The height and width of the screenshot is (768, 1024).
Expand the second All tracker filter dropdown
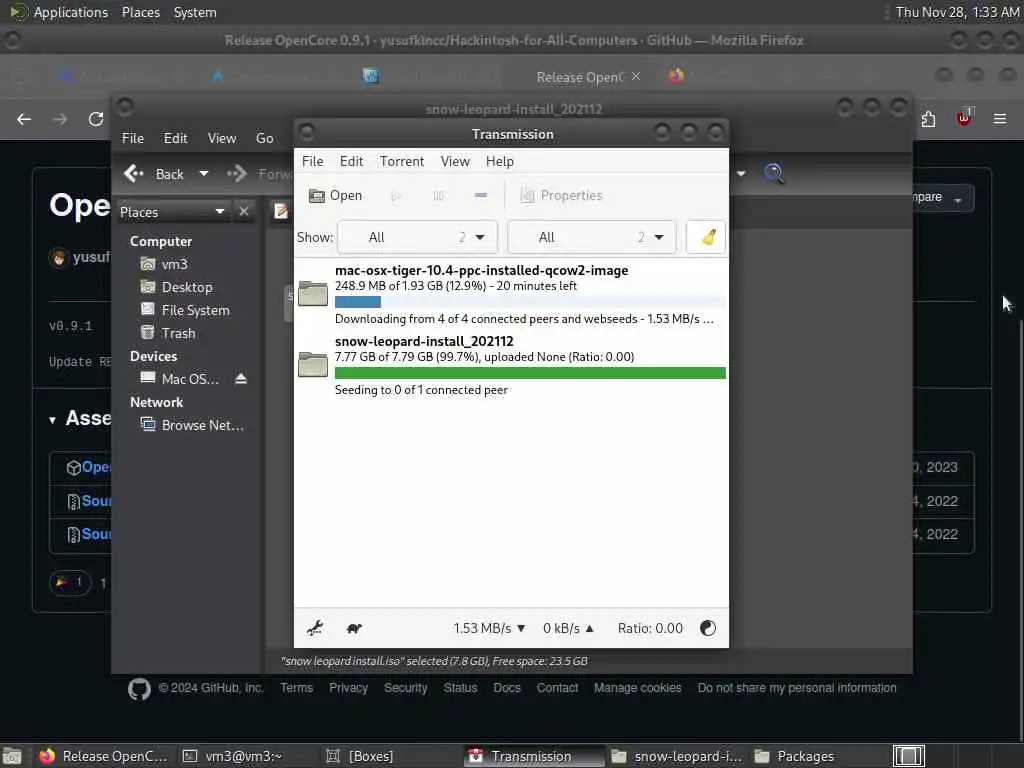[592, 237]
